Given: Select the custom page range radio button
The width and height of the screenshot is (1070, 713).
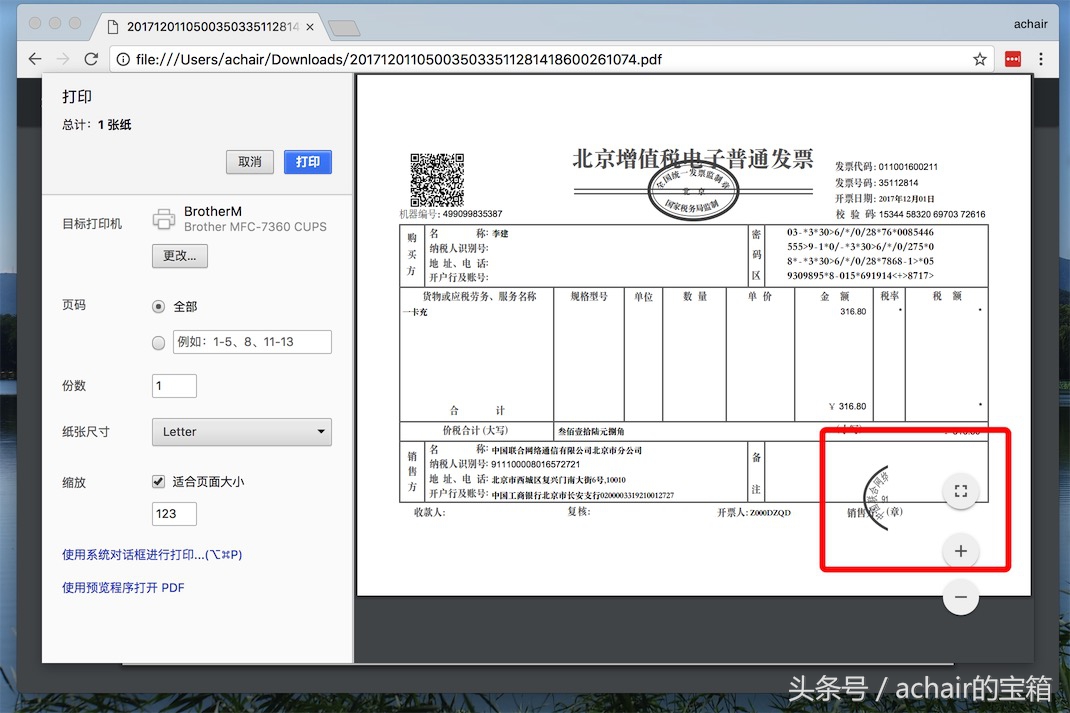Looking at the screenshot, I should pos(158,342).
